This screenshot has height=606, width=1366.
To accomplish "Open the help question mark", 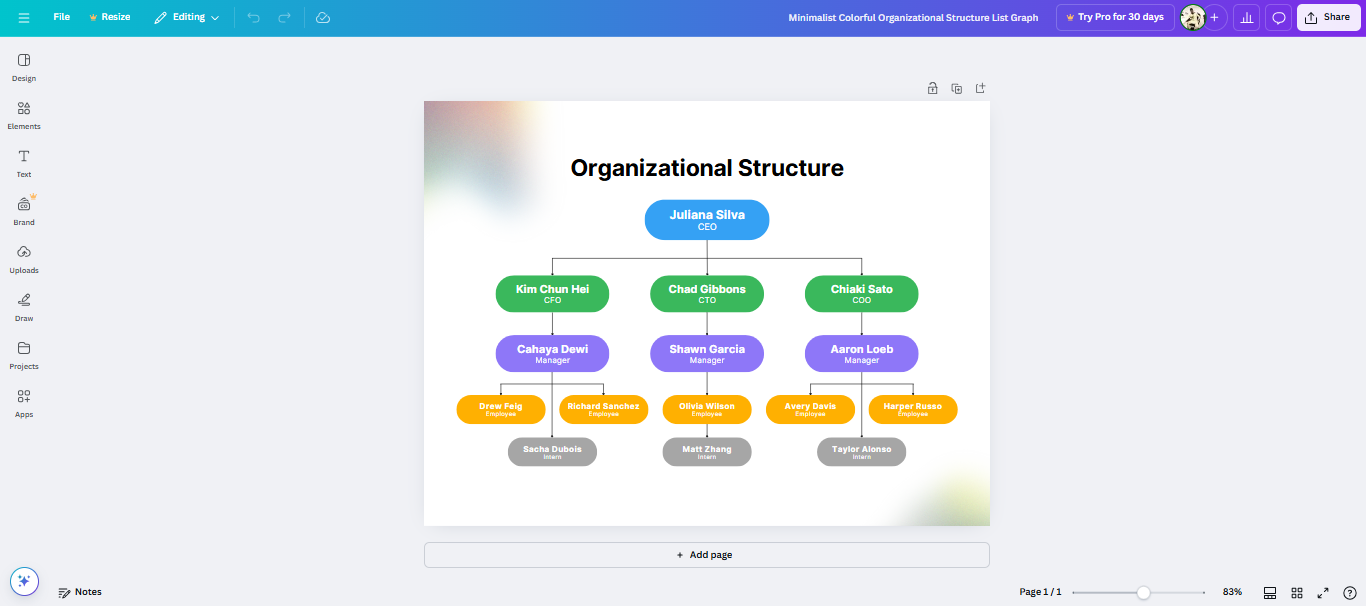I will click(1350, 592).
